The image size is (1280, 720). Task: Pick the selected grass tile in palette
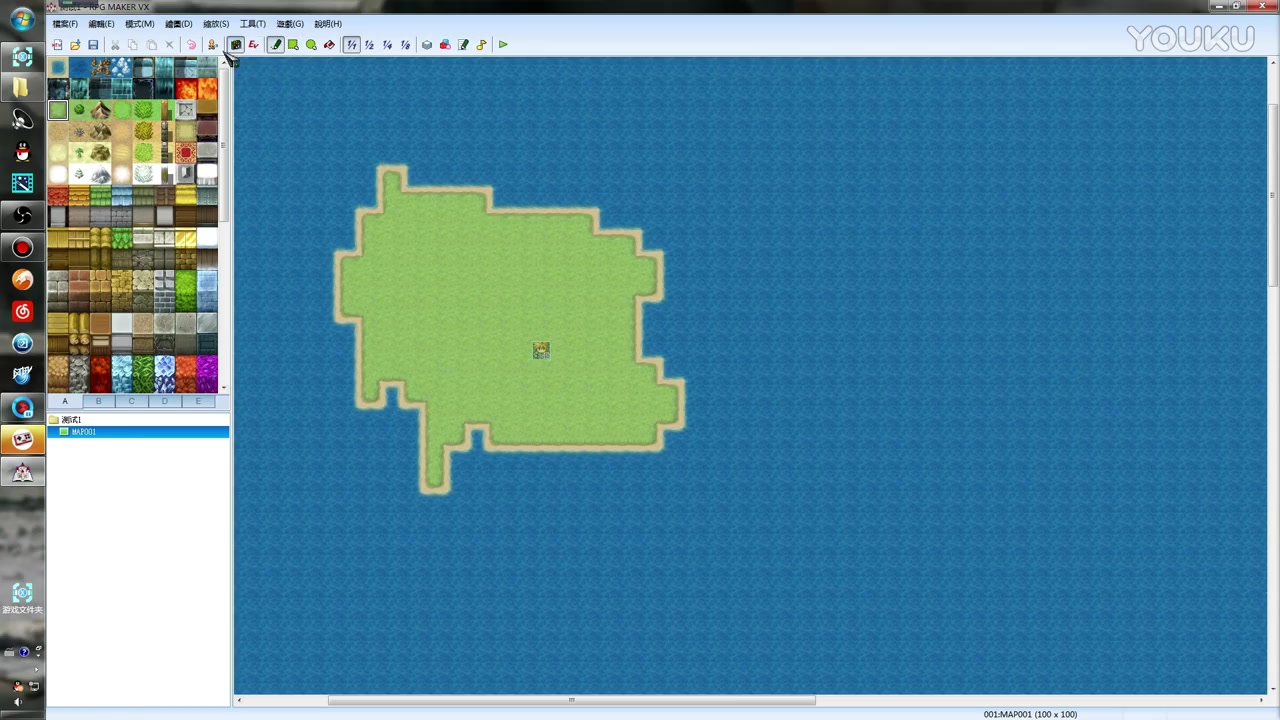click(x=58, y=110)
